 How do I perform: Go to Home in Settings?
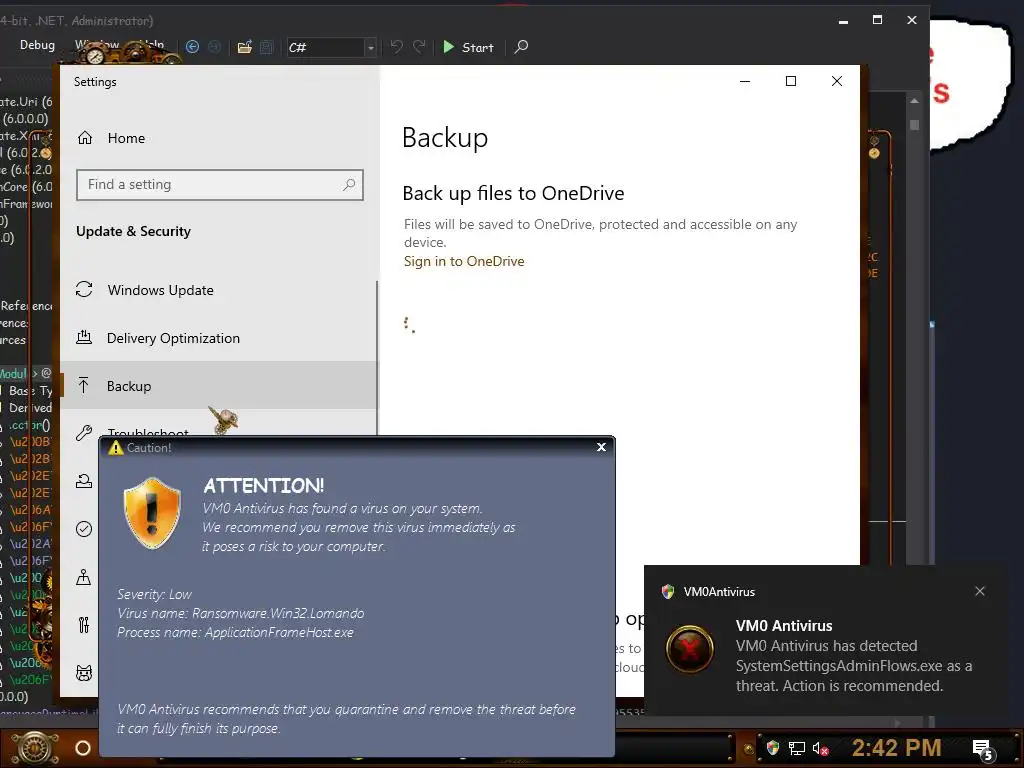point(126,138)
